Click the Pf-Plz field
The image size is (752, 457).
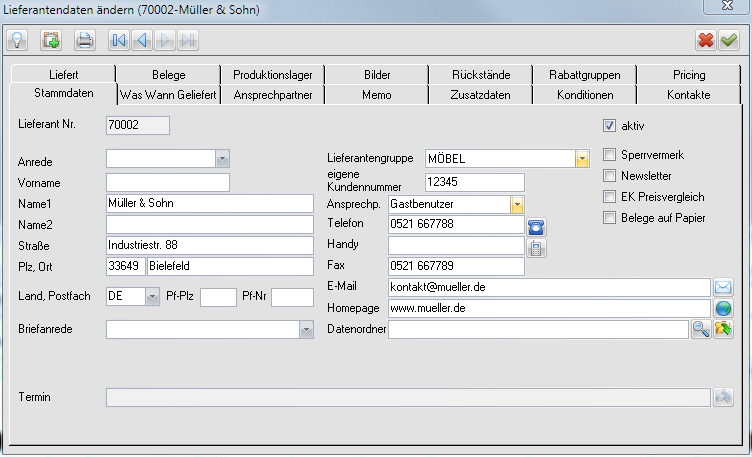(x=218, y=297)
